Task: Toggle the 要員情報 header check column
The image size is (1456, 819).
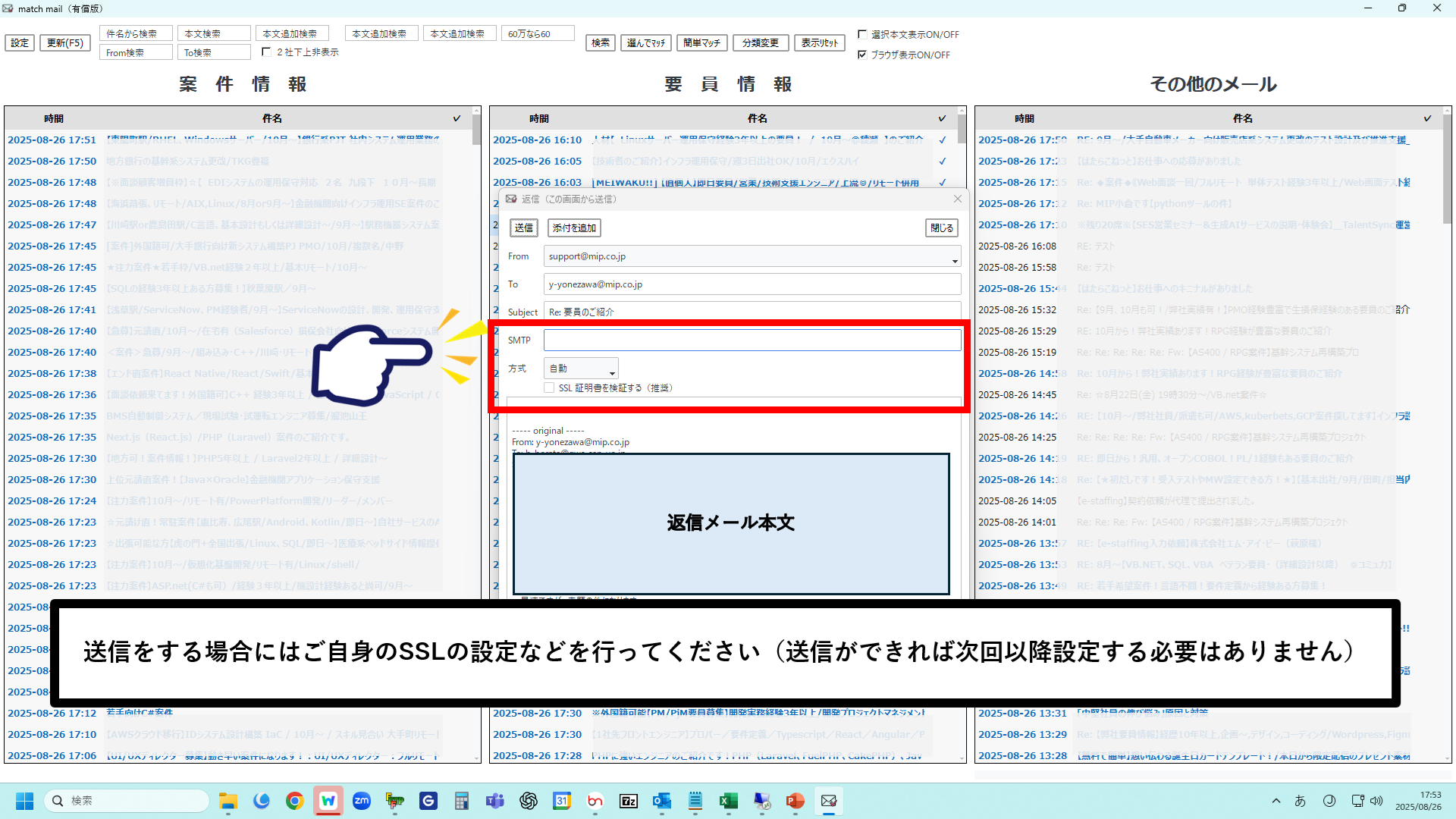Action: coord(942,118)
